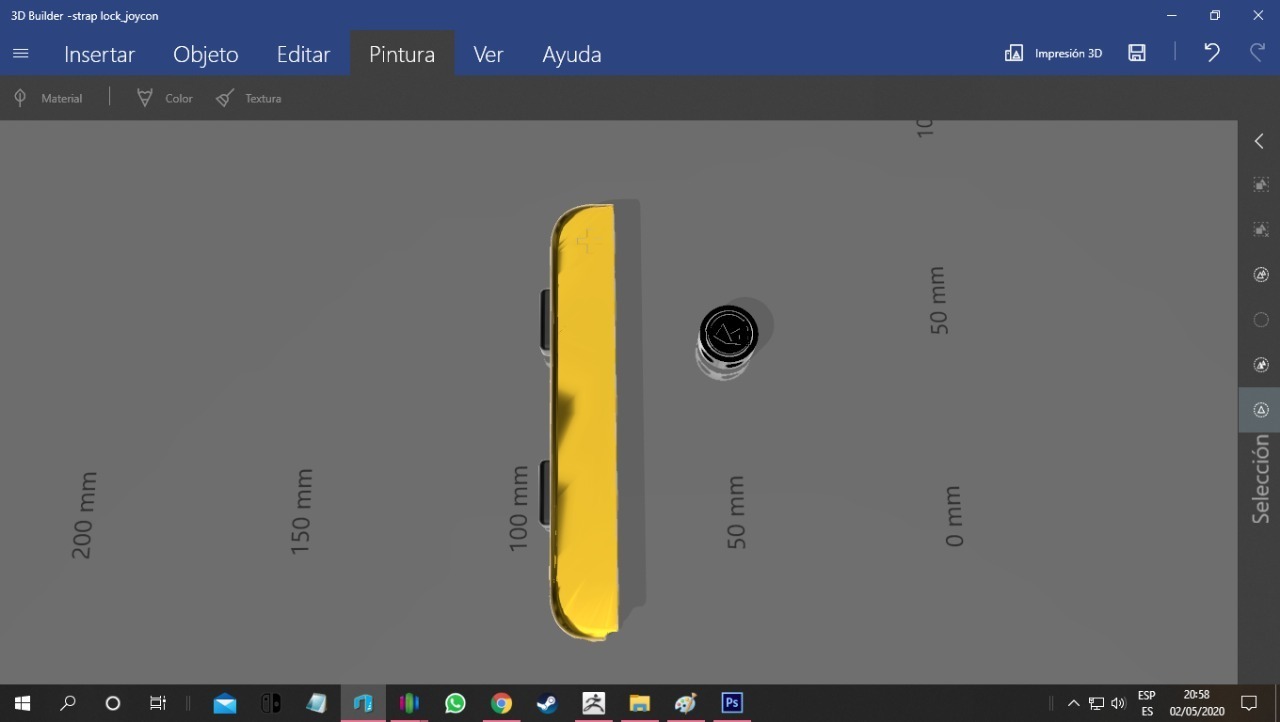Open the Insertar tab

(99, 54)
